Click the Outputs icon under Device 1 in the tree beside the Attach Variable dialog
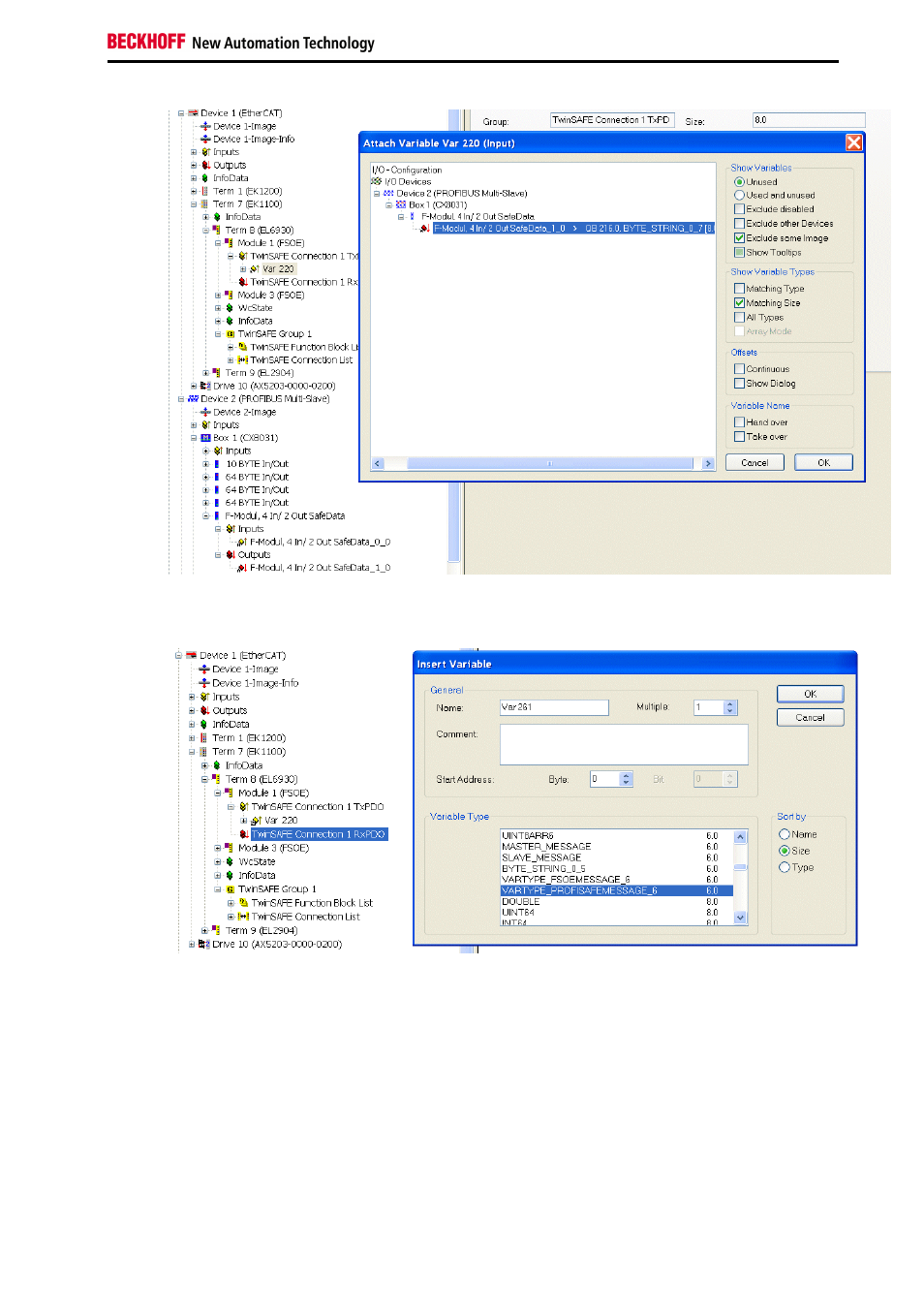Screen dimensions: 924x1308 205,166
